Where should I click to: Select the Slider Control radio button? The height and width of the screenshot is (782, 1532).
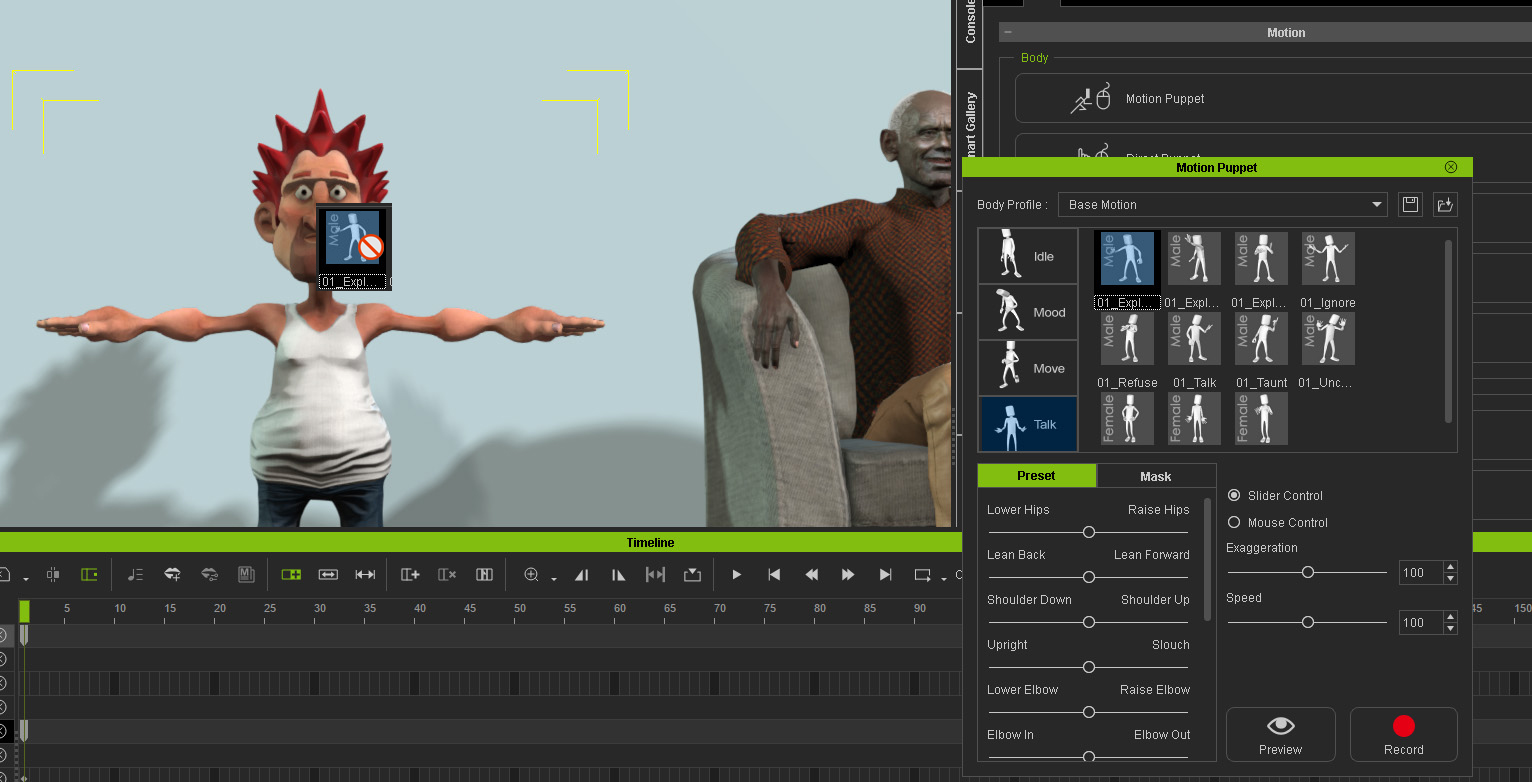coord(1234,495)
